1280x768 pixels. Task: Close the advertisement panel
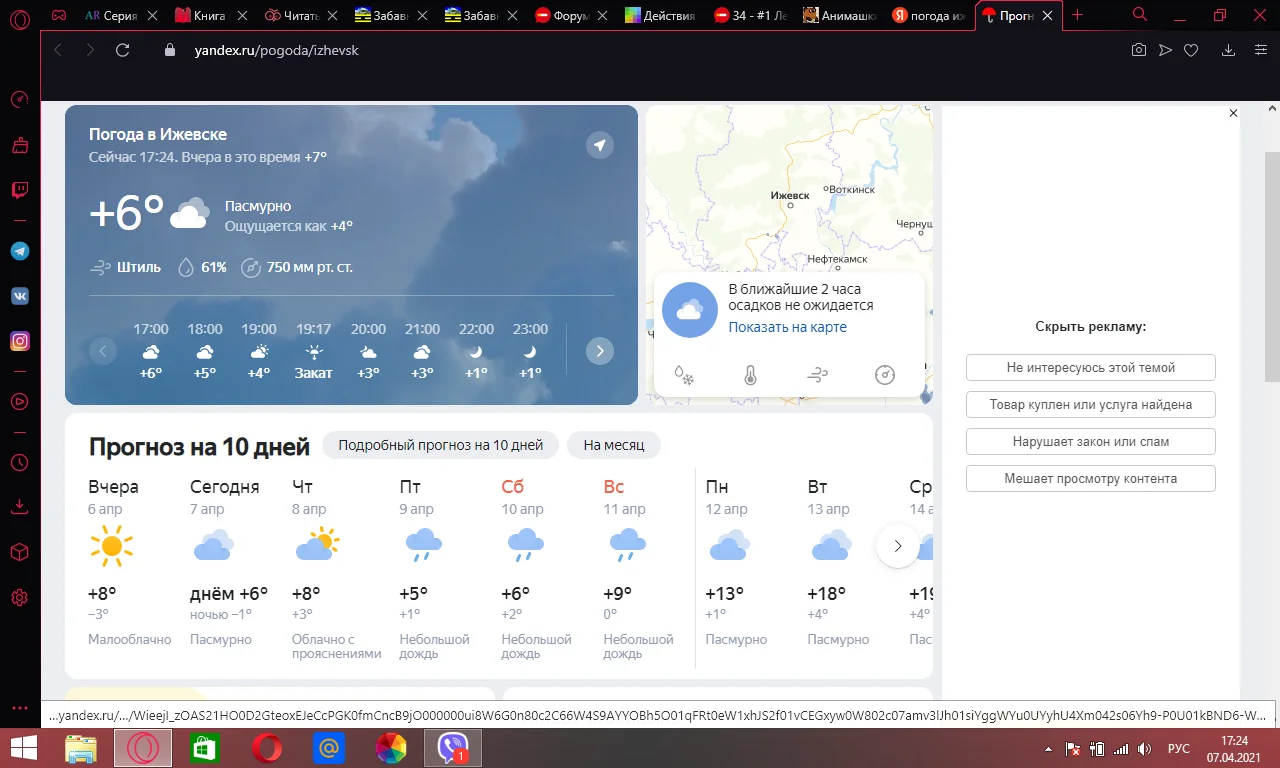click(1233, 113)
